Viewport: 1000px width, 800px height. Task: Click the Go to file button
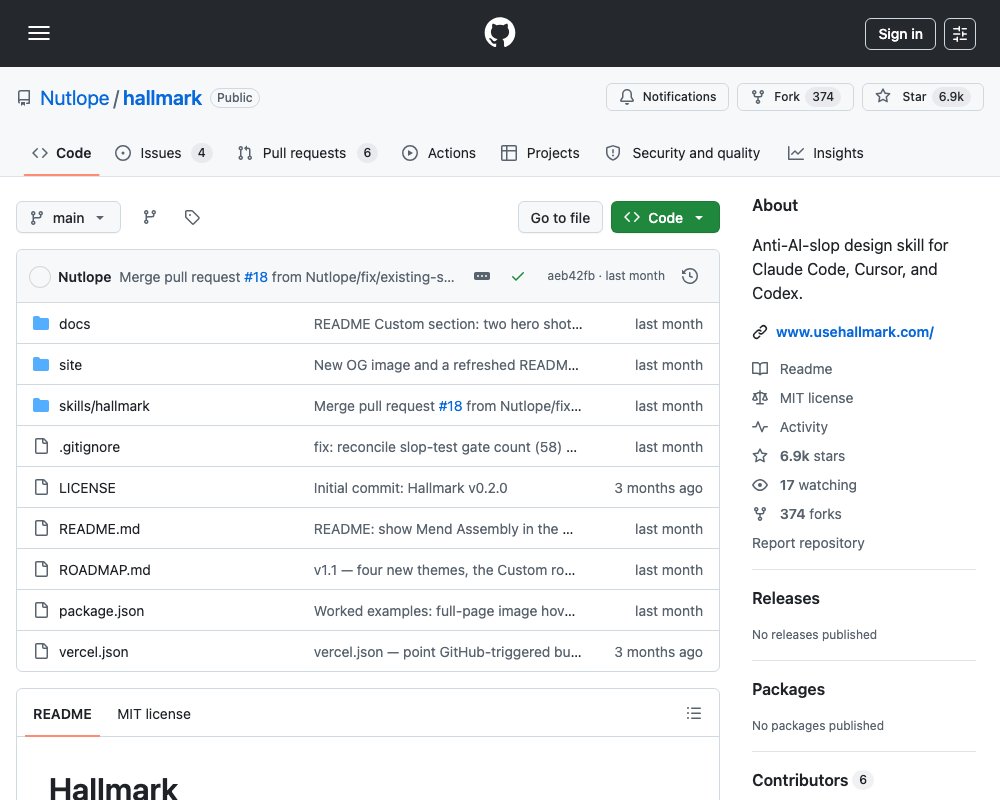[560, 218]
